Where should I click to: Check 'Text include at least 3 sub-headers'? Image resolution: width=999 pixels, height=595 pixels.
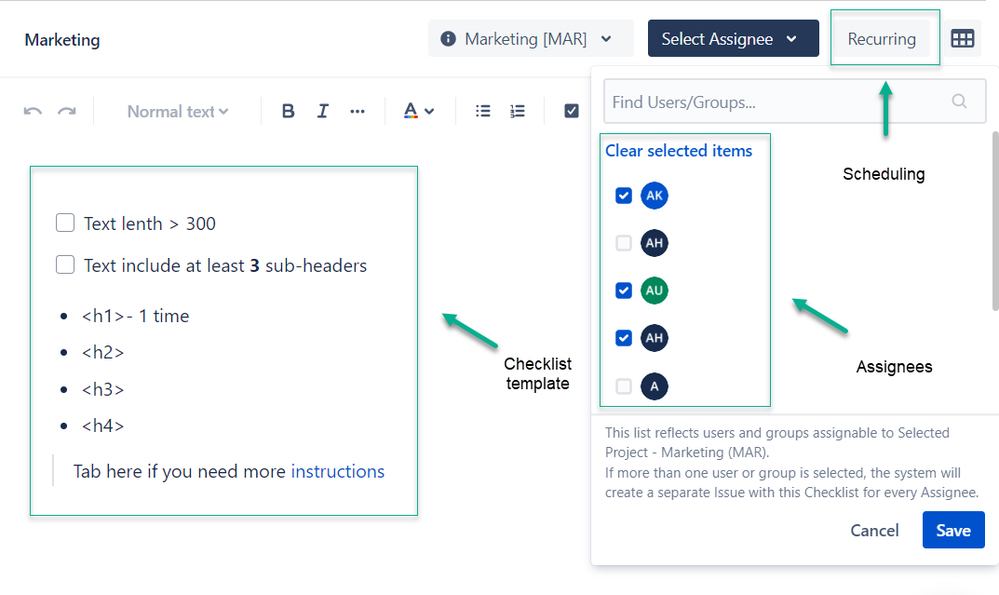(65, 264)
